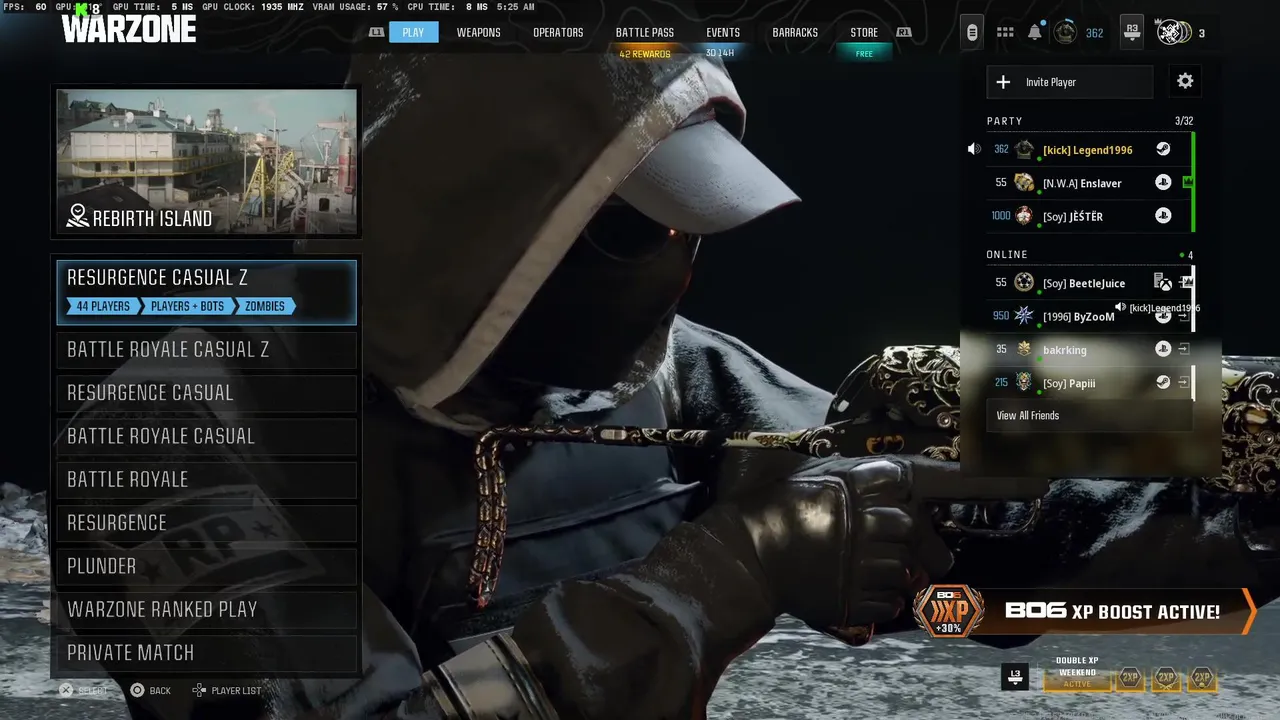Click the Invite Player button

click(x=1070, y=82)
